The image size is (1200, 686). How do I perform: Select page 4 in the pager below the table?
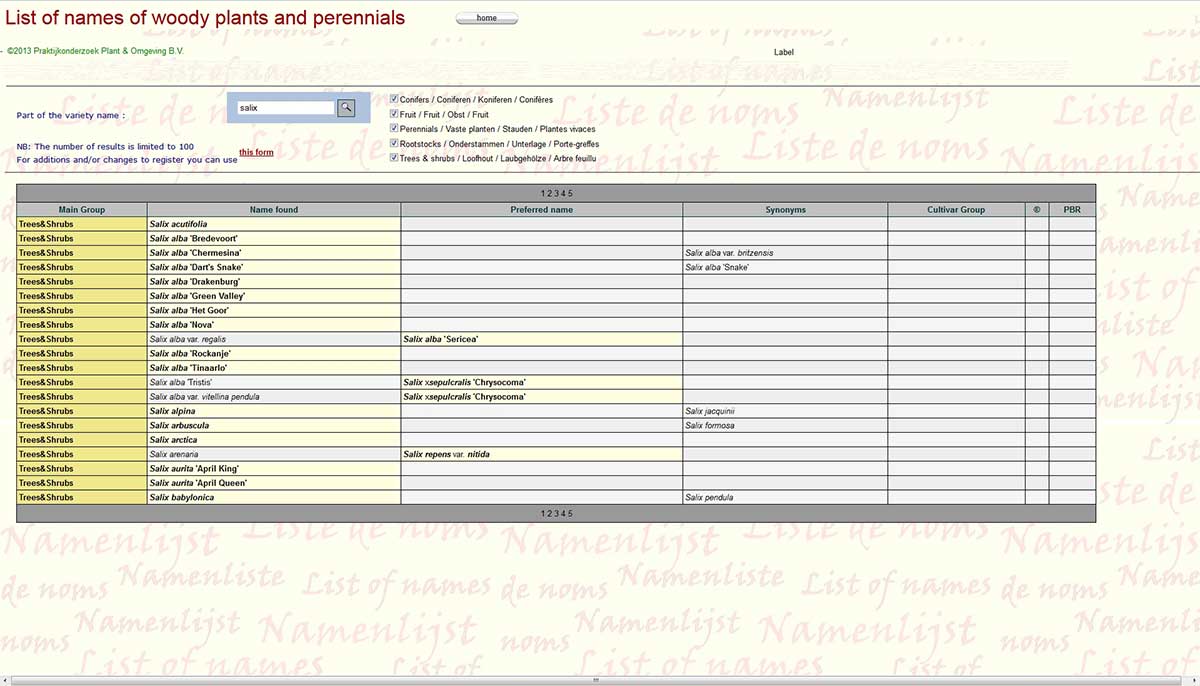(x=563, y=513)
